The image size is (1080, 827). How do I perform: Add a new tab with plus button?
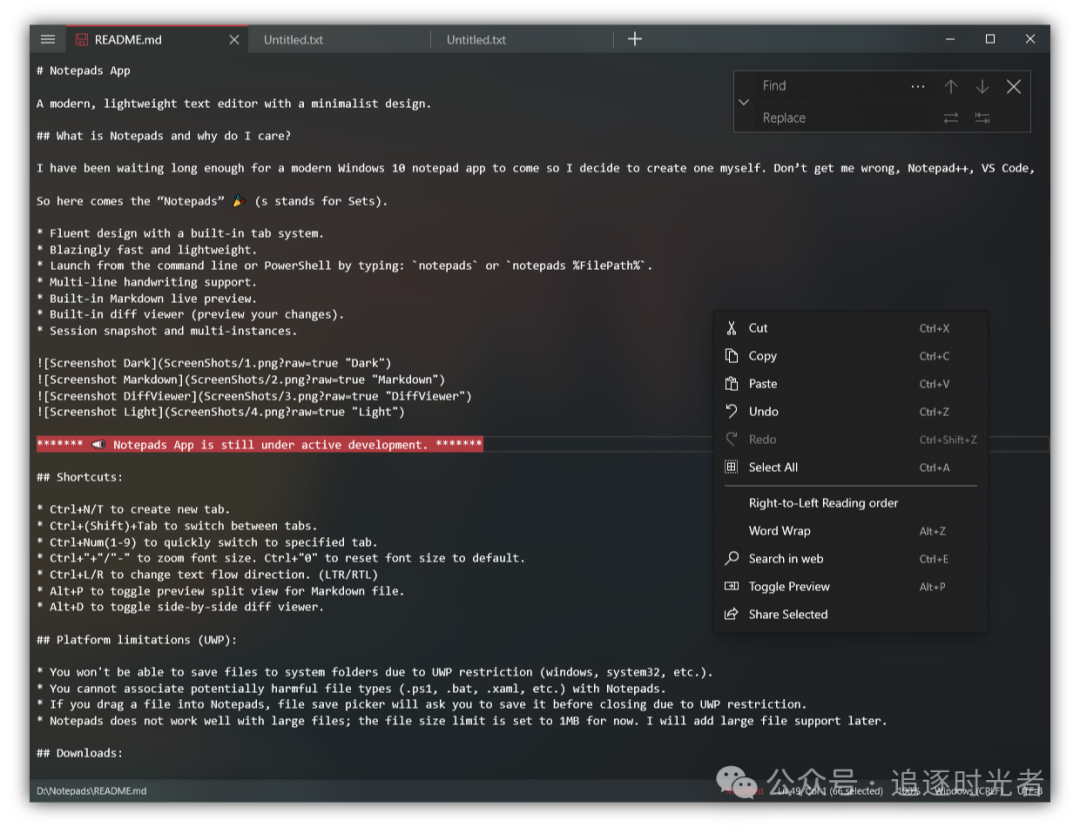(x=635, y=39)
